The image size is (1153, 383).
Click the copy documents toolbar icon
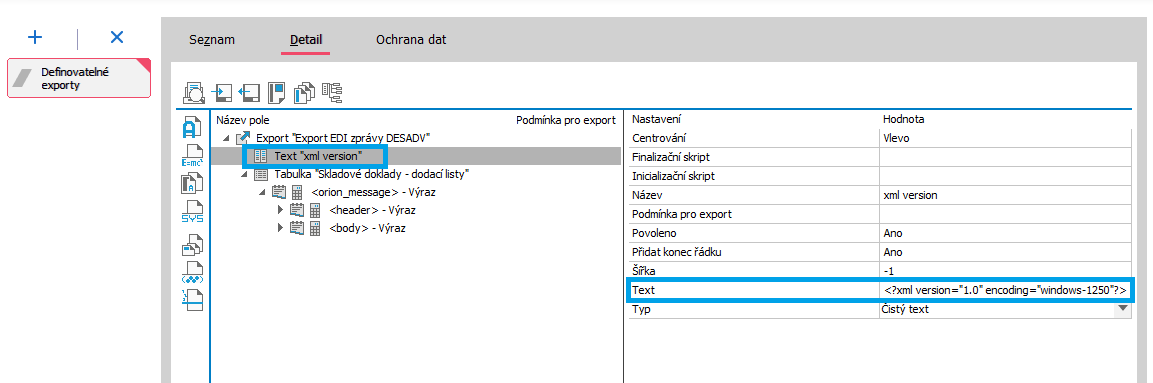[x=304, y=93]
